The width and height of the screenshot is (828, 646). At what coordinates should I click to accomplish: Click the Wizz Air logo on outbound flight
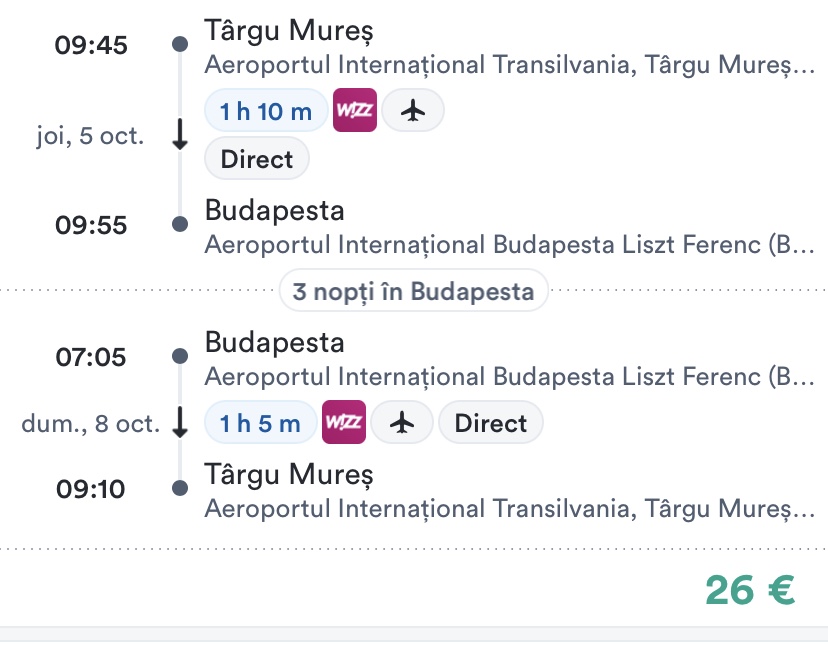(355, 111)
